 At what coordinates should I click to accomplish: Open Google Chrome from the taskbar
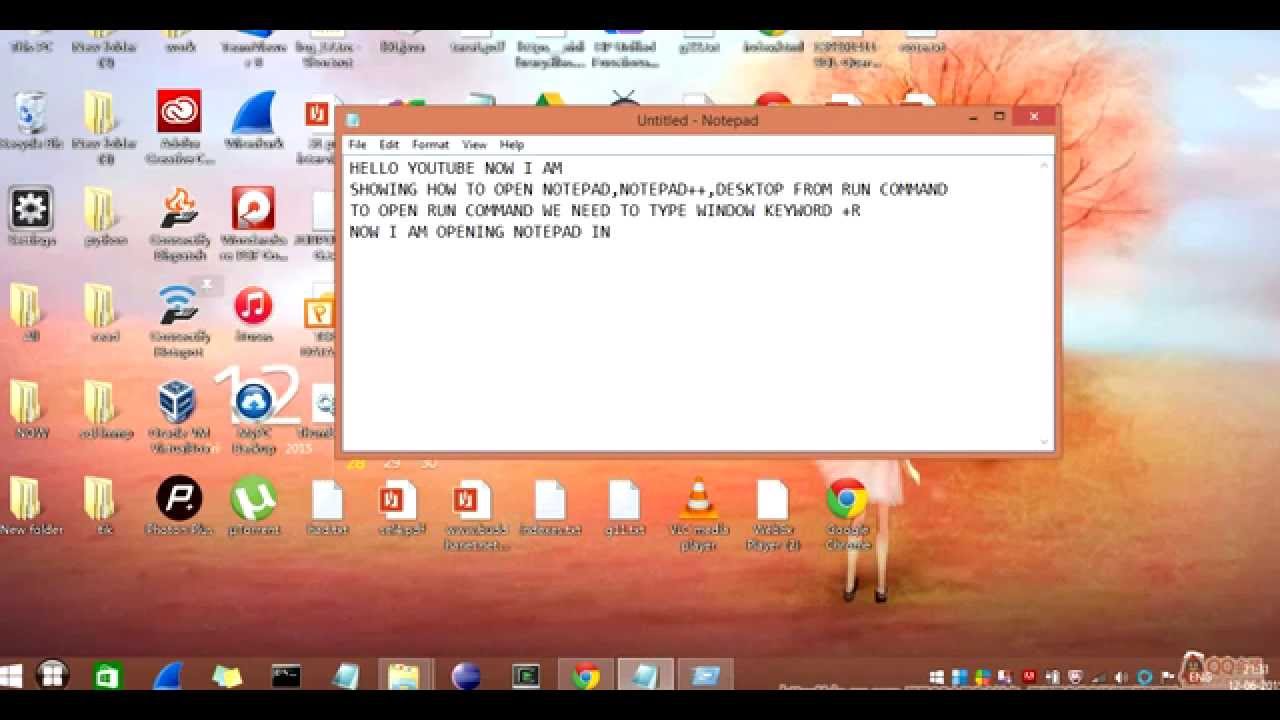(586, 676)
